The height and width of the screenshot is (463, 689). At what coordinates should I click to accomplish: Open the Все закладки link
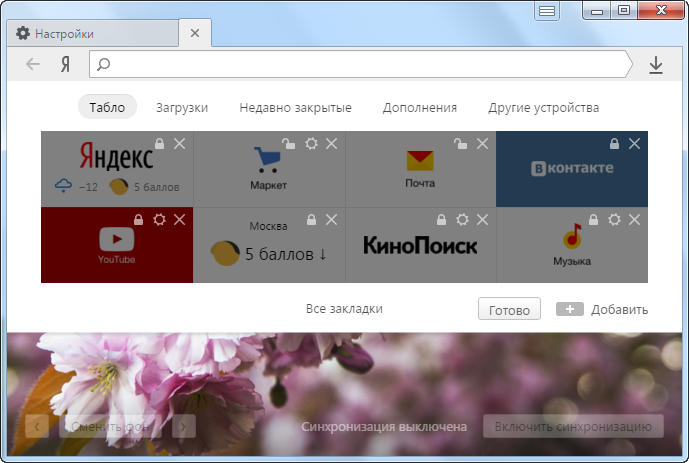(x=344, y=309)
